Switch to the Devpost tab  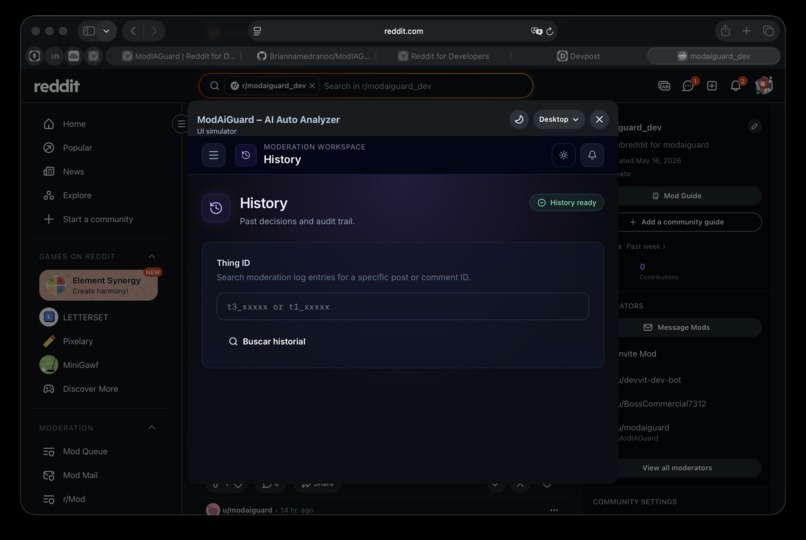(x=578, y=56)
